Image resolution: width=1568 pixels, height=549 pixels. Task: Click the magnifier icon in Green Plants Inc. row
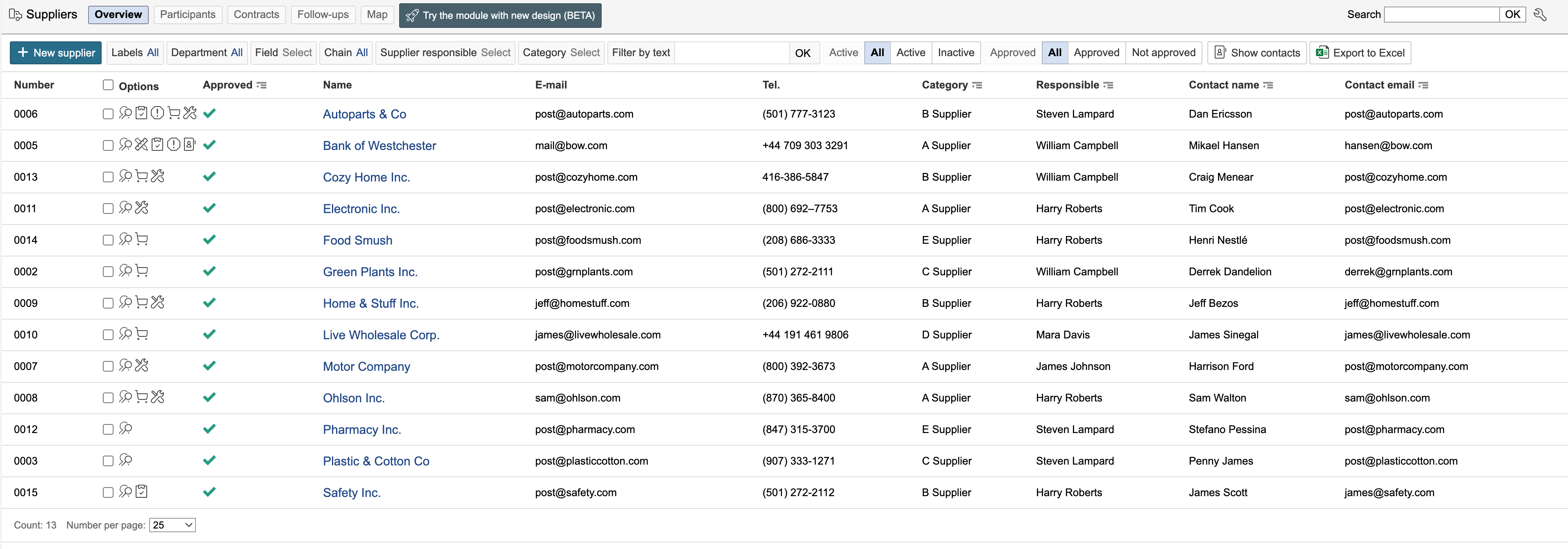(x=125, y=271)
